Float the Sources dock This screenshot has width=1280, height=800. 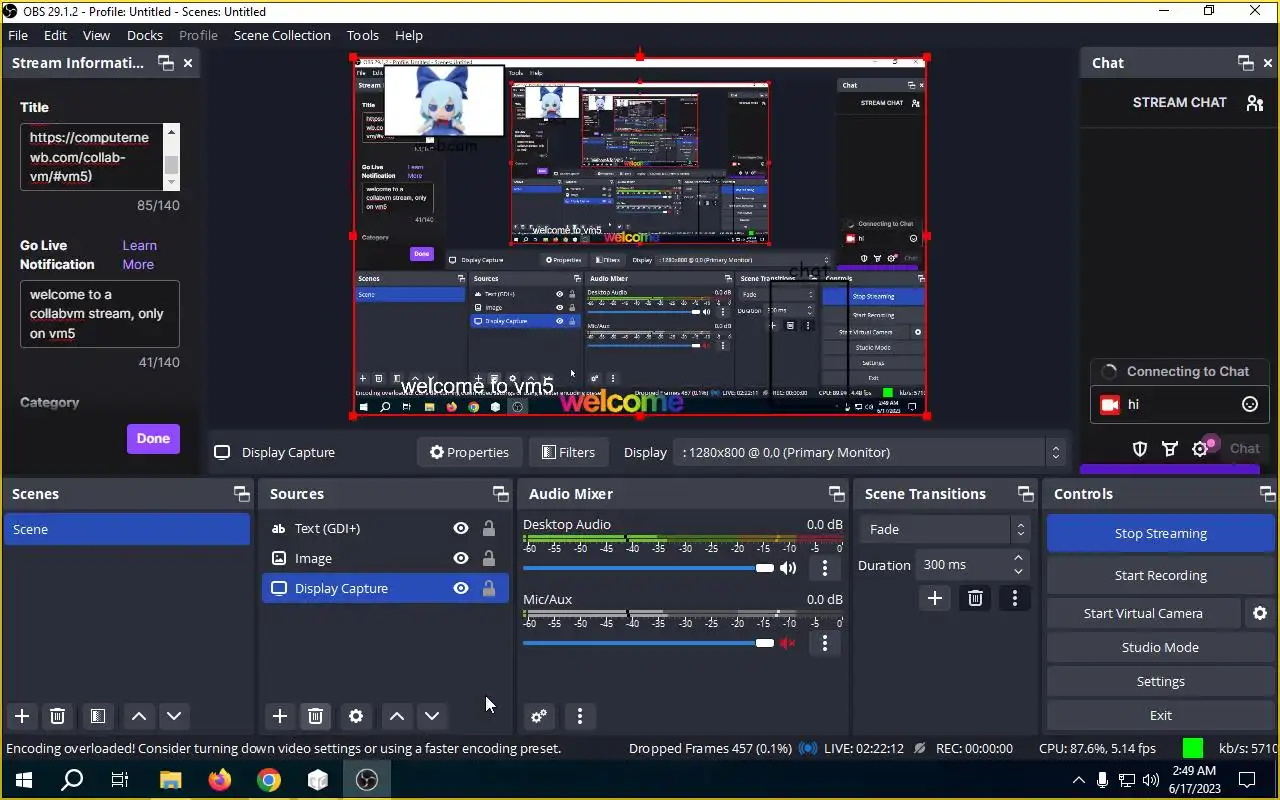tap(500, 494)
